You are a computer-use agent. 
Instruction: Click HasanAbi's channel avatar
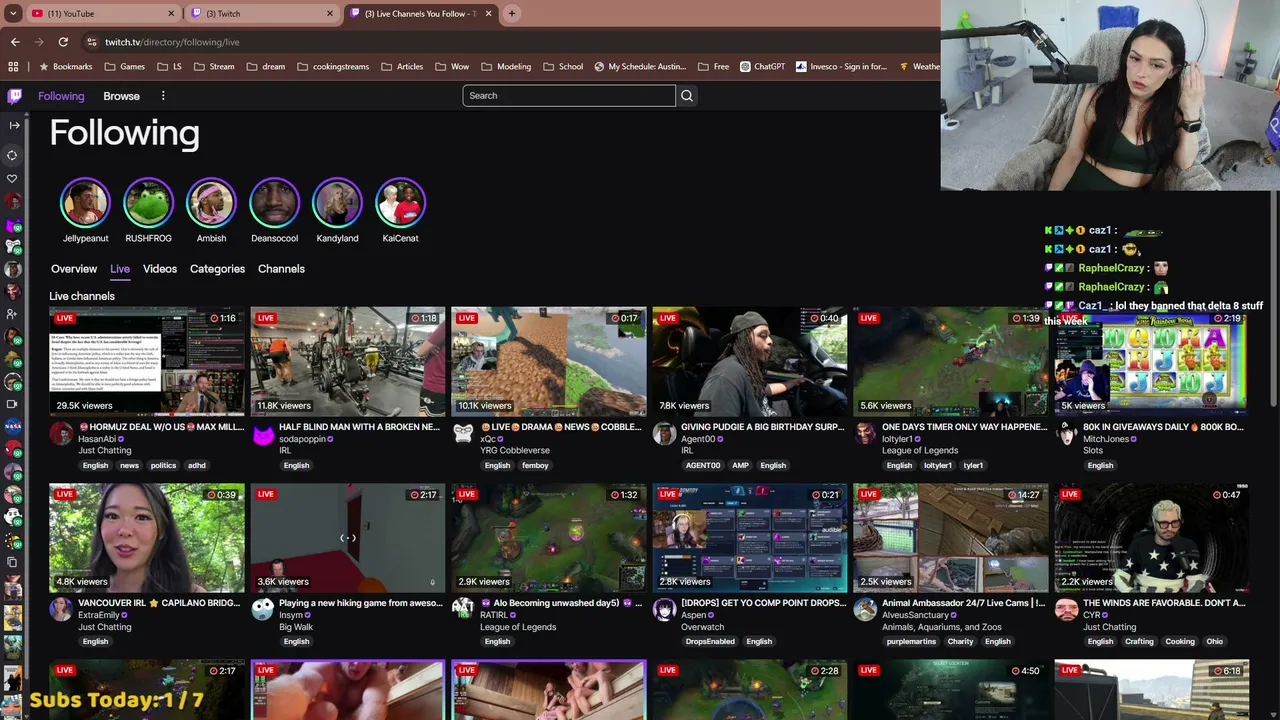click(62, 433)
